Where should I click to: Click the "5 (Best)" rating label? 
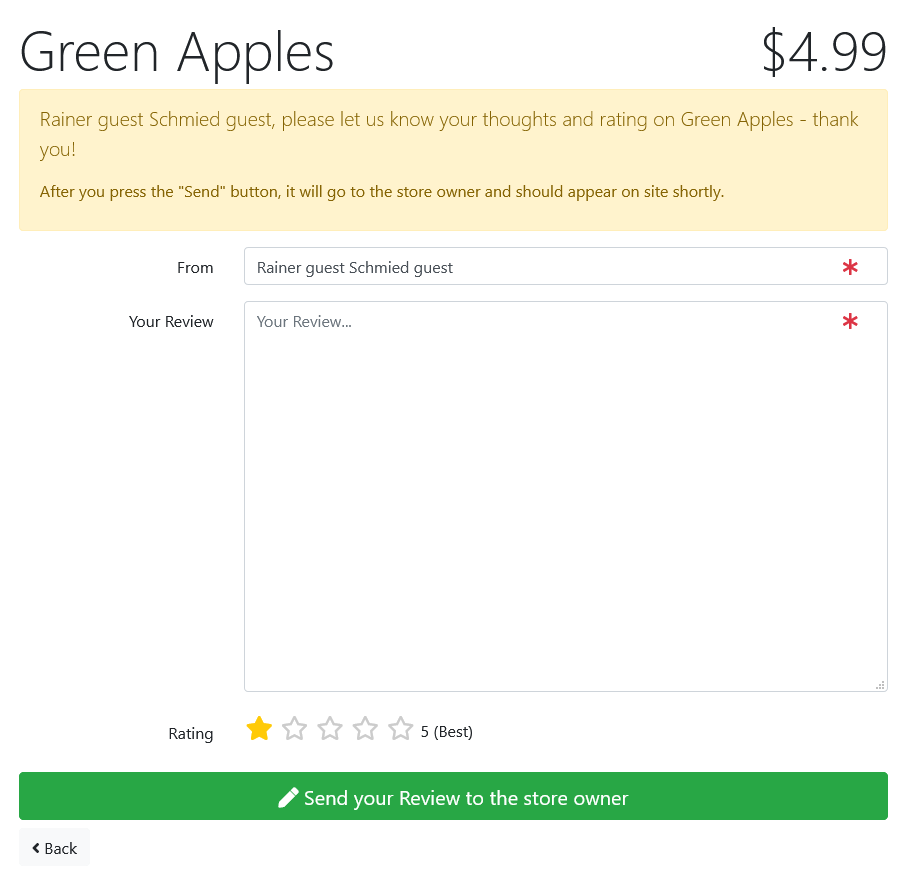[x=447, y=732]
